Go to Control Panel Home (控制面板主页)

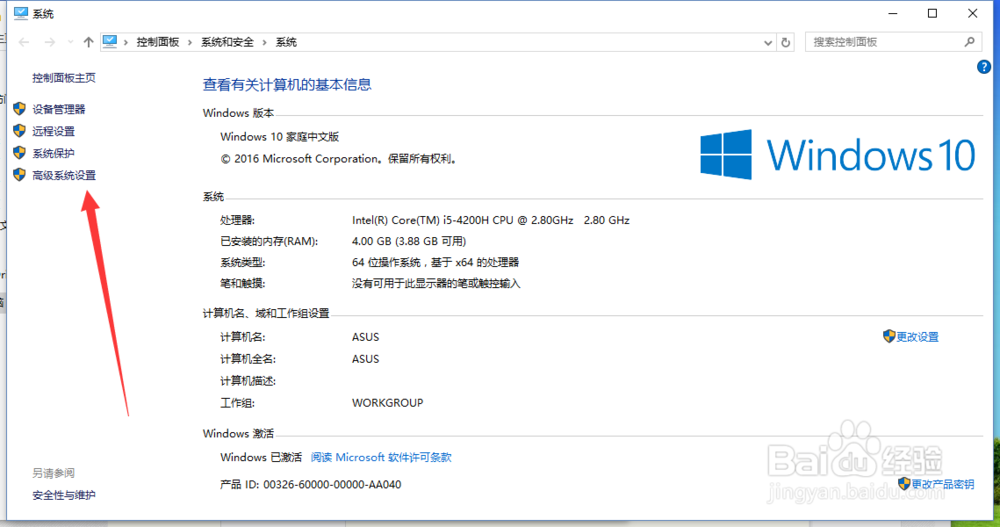[64, 78]
